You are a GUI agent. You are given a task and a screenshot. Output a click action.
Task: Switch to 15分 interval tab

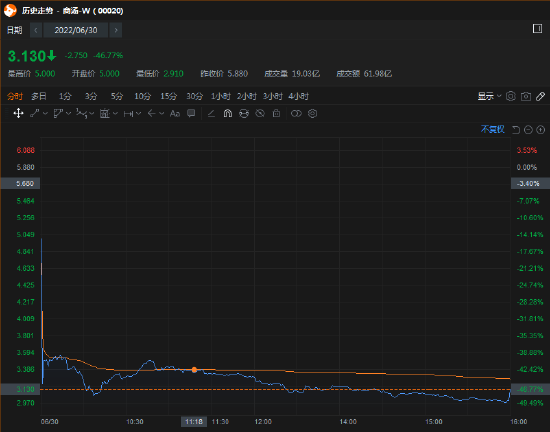[x=169, y=96]
